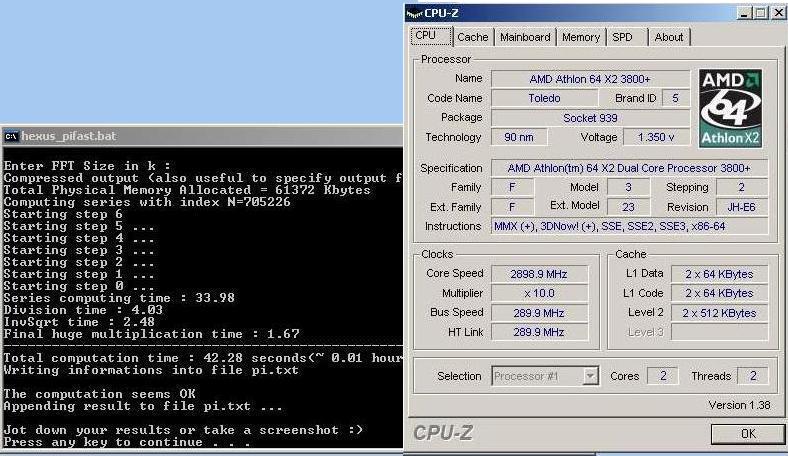Click the Ext. Family value F

(x=512, y=207)
